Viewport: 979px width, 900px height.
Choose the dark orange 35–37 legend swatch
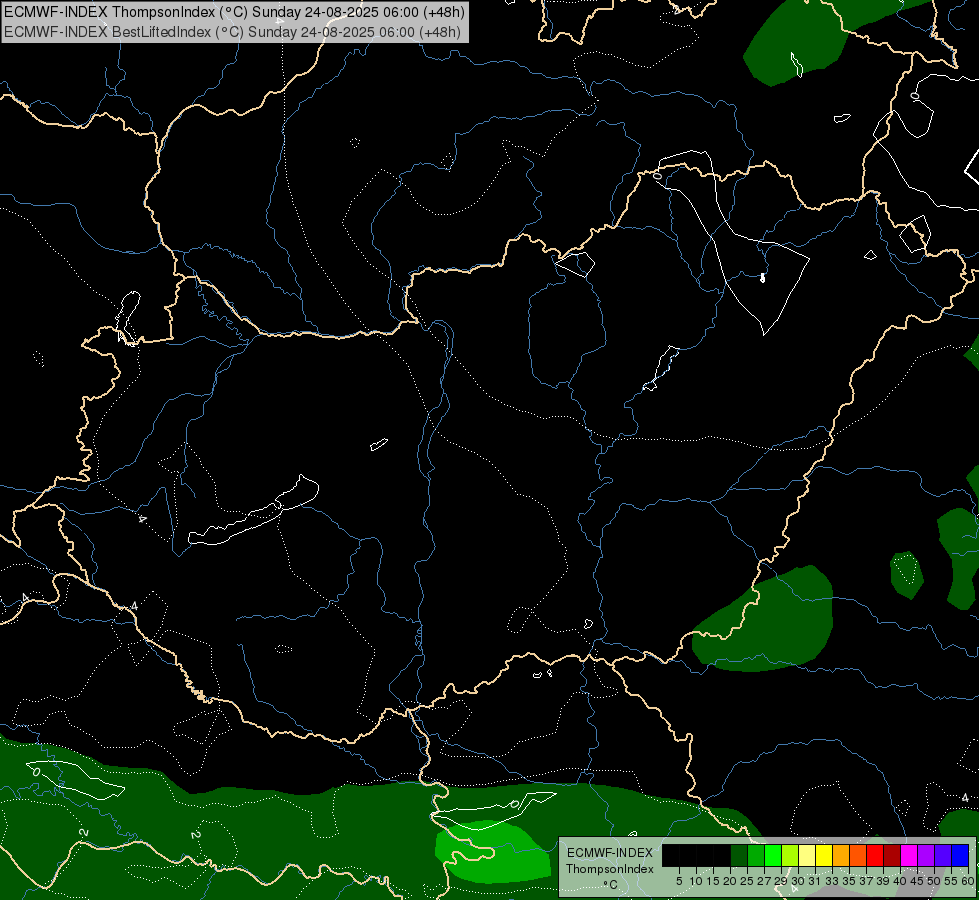(858, 855)
